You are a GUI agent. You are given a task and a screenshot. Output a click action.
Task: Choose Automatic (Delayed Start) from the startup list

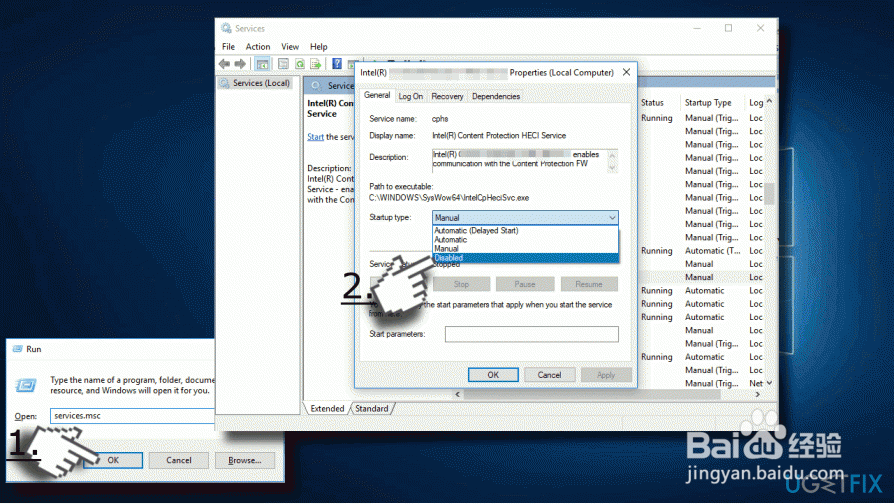(525, 230)
